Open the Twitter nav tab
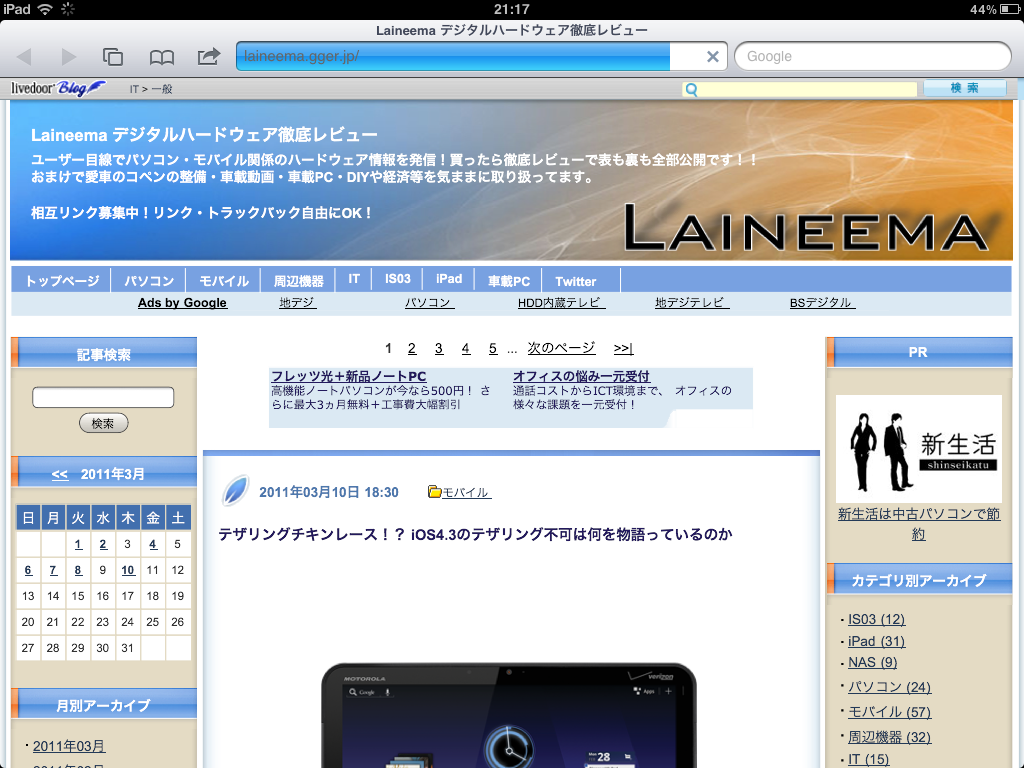 tap(575, 281)
